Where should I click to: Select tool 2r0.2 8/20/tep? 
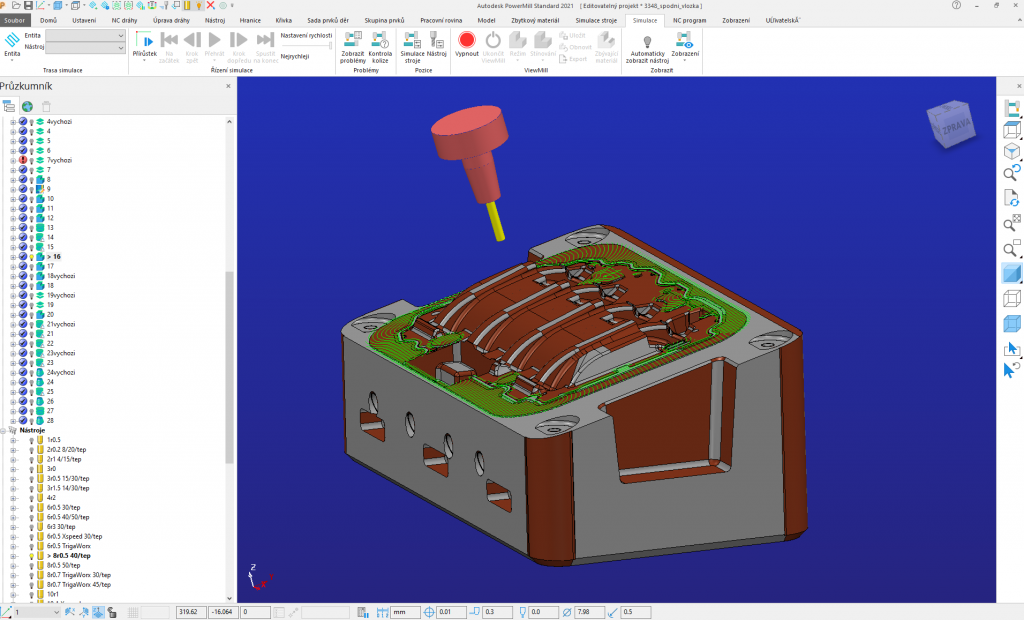coord(66,449)
